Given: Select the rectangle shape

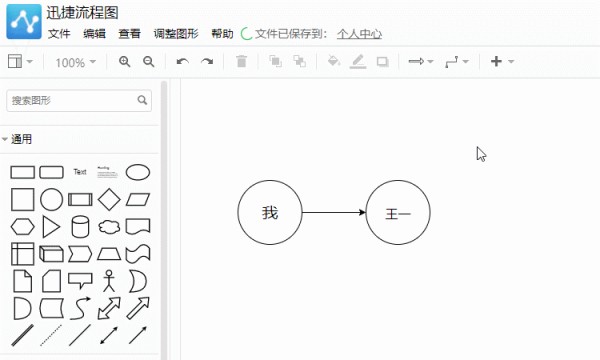Looking at the screenshot, I should pos(23,172).
